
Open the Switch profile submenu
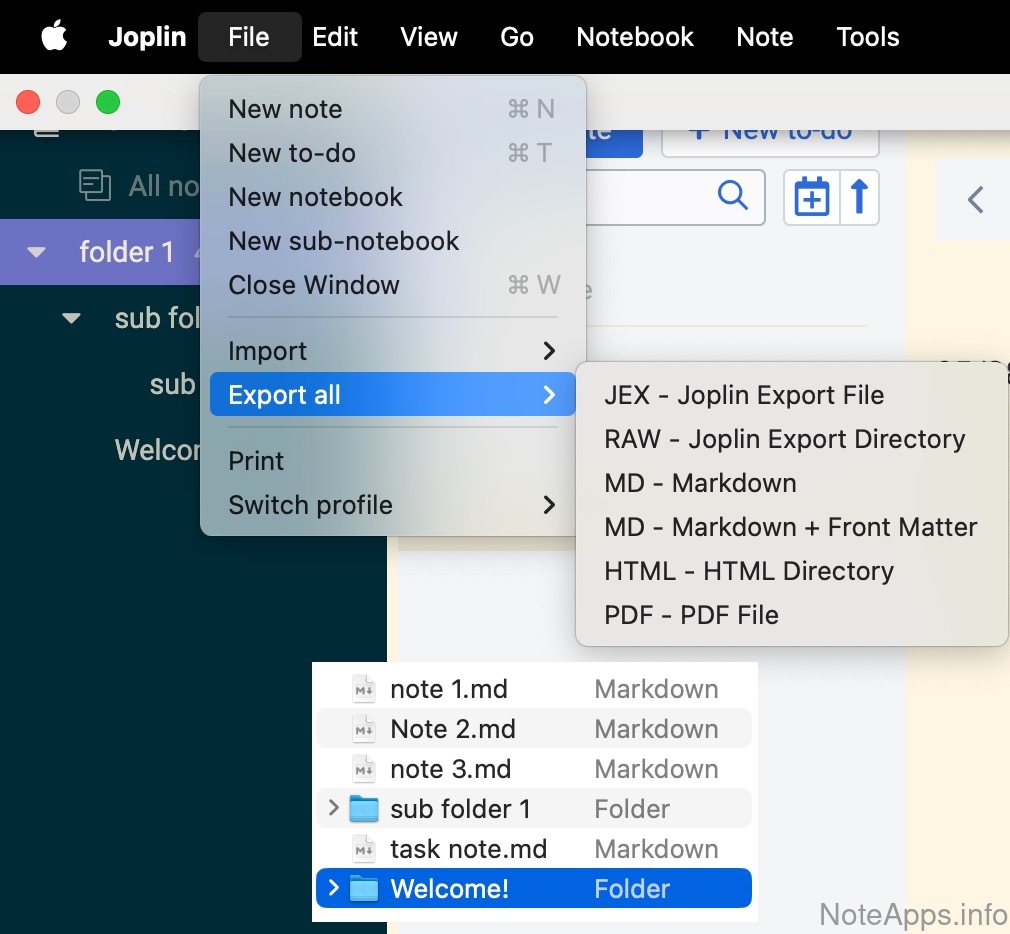[391, 505]
